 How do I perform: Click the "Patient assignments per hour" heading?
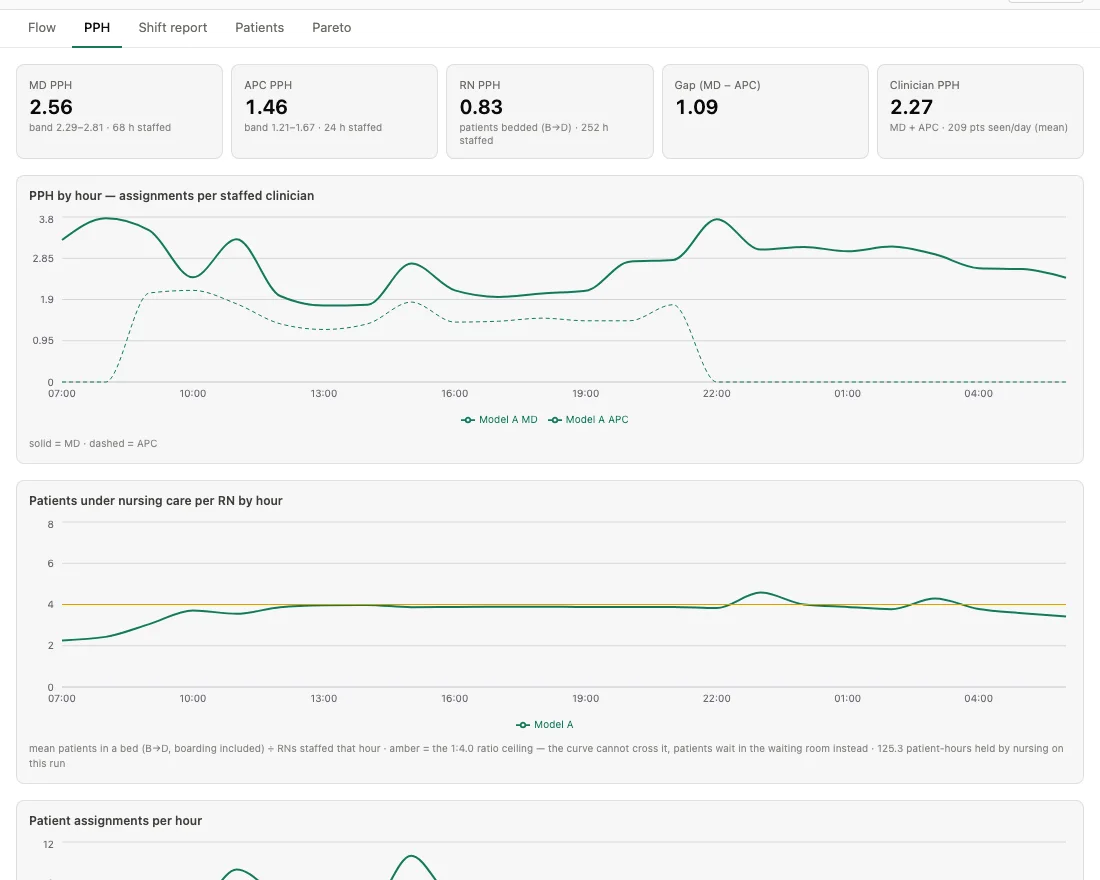[116, 820]
